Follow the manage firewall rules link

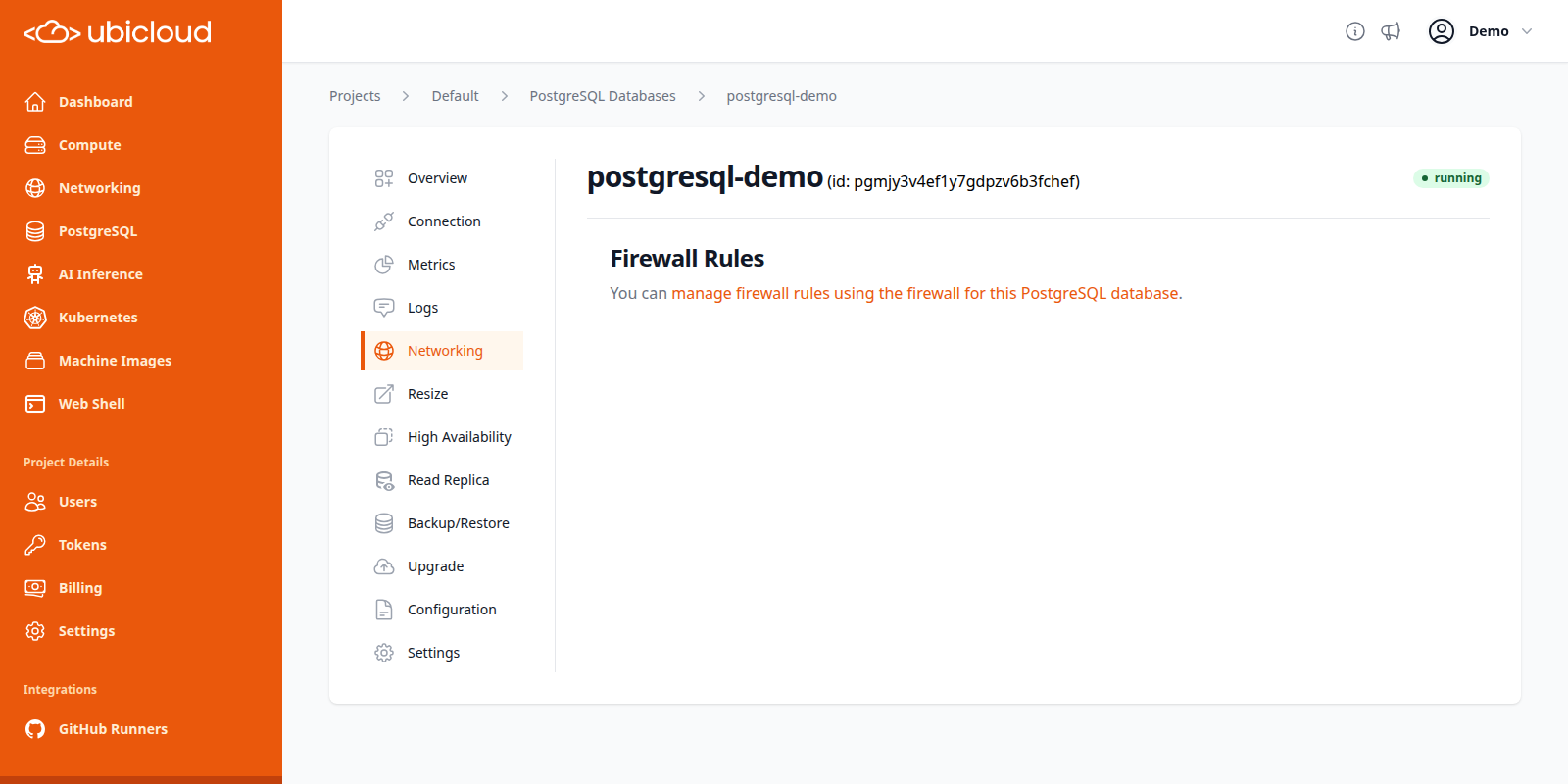tap(925, 293)
